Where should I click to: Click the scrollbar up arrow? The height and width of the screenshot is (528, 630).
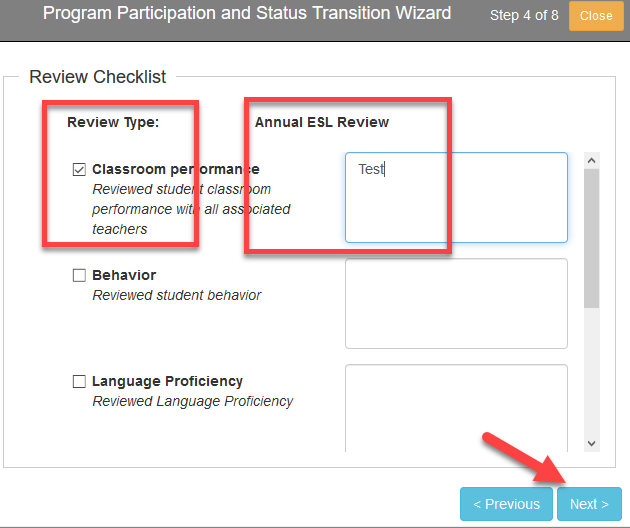(x=591, y=161)
